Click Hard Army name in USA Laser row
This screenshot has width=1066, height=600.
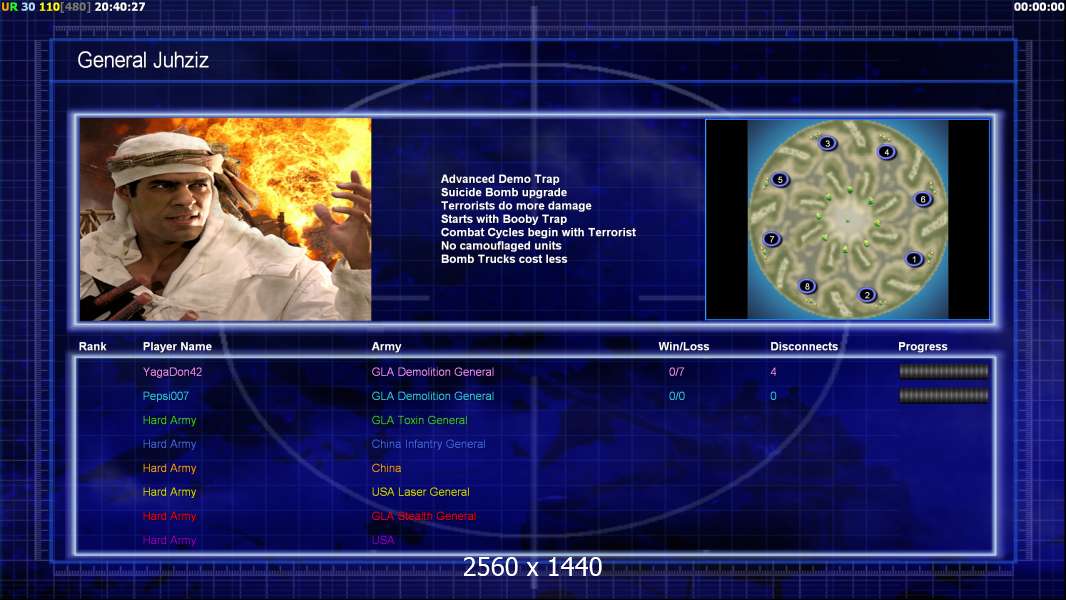coord(169,492)
